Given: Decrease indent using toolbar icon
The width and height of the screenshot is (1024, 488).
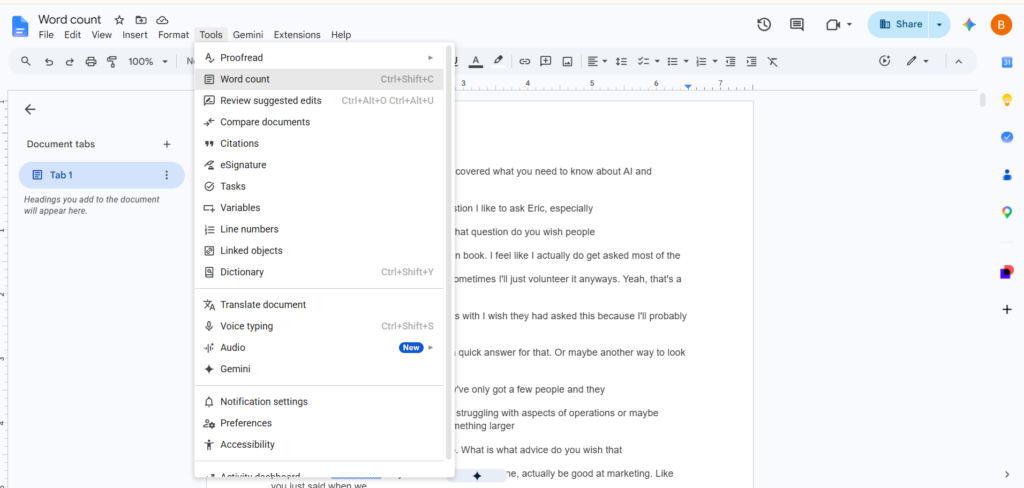Looking at the screenshot, I should pyautogui.click(x=731, y=61).
